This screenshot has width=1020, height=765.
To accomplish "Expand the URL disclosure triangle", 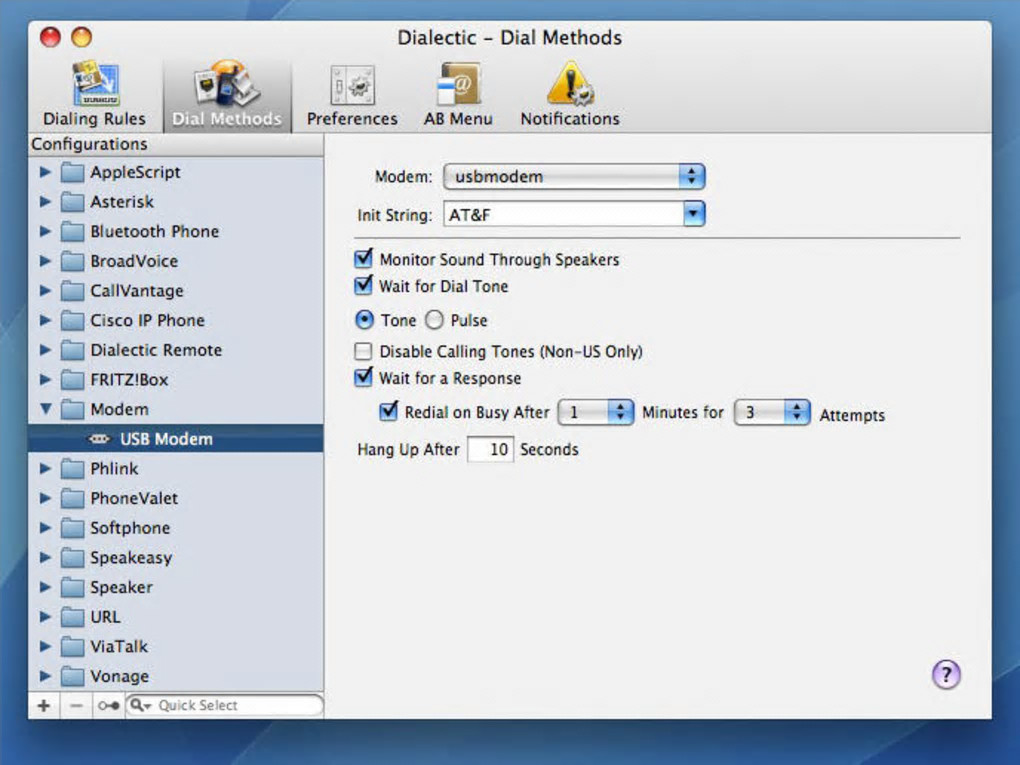I will click(45, 616).
